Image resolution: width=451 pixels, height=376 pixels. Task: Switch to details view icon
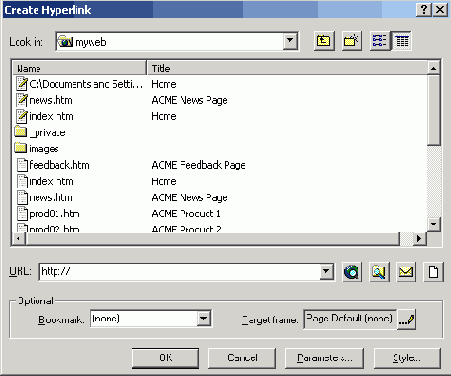coord(402,41)
